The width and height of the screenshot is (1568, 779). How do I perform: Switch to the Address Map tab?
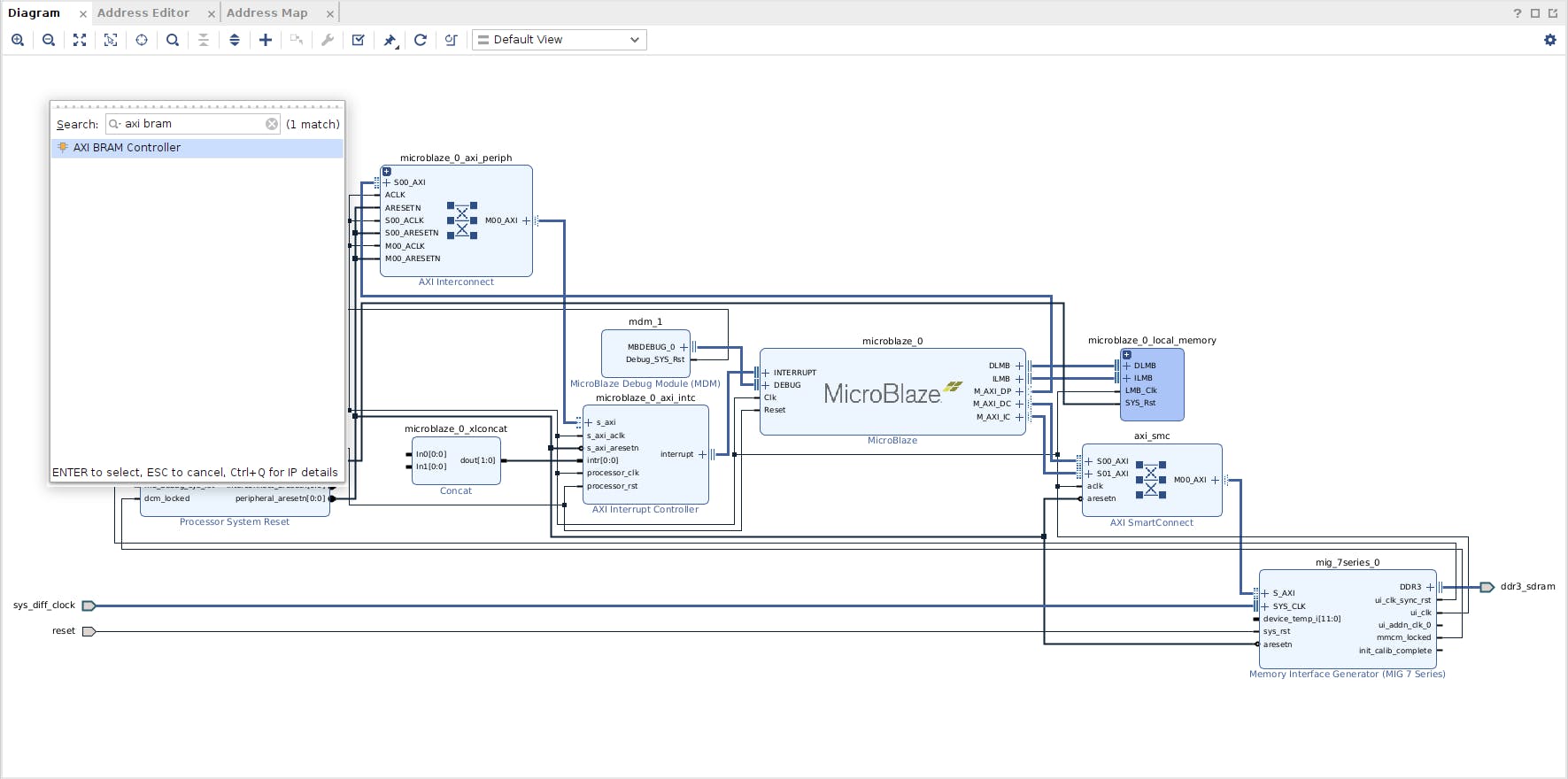pos(266,13)
